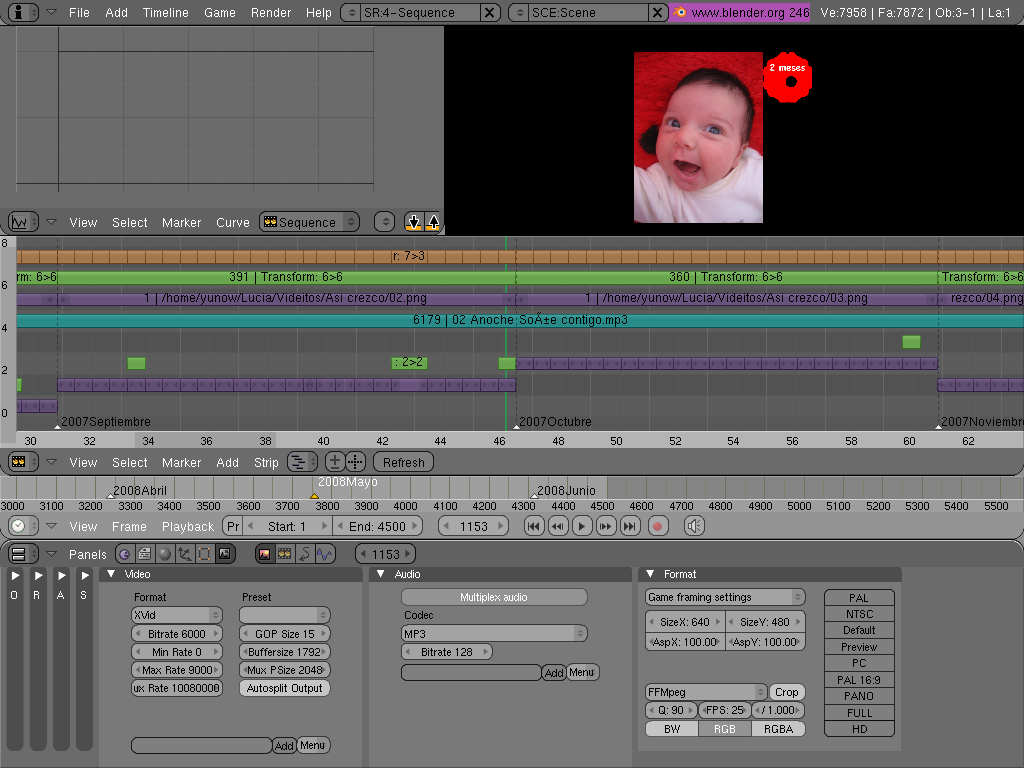
Task: Open the XVid format dropdown
Action: 177,615
